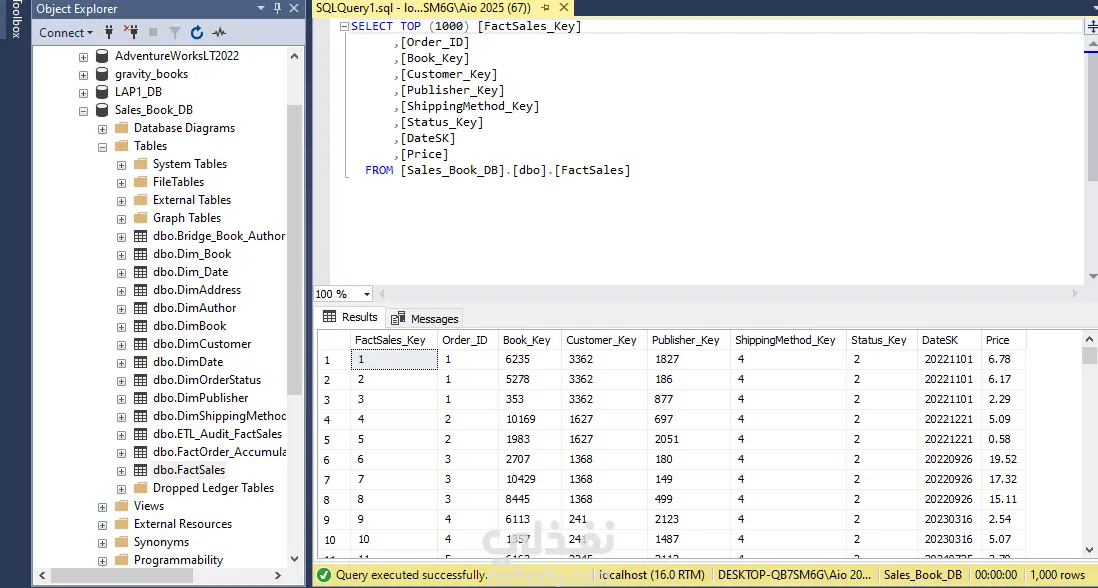This screenshot has height=588, width=1098.
Task: Click the Object Explorer auto-hide pin
Action: tap(277, 9)
